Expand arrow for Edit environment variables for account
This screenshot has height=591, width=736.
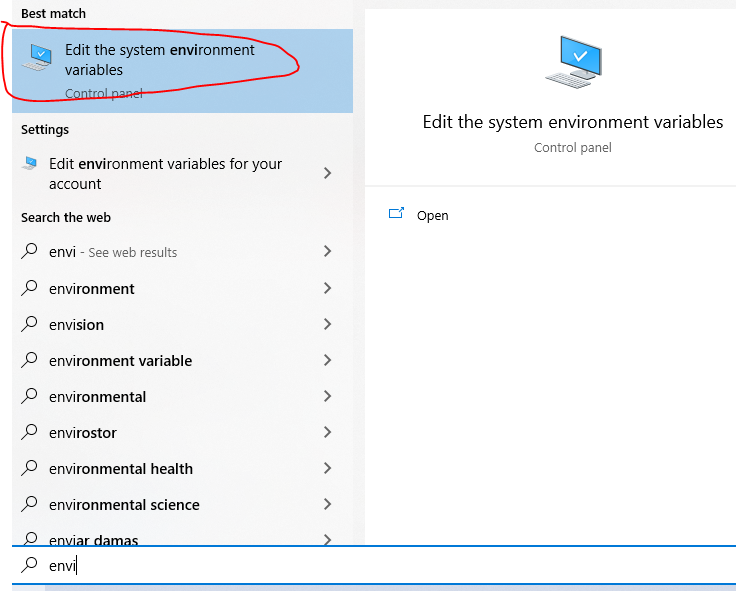[328, 173]
